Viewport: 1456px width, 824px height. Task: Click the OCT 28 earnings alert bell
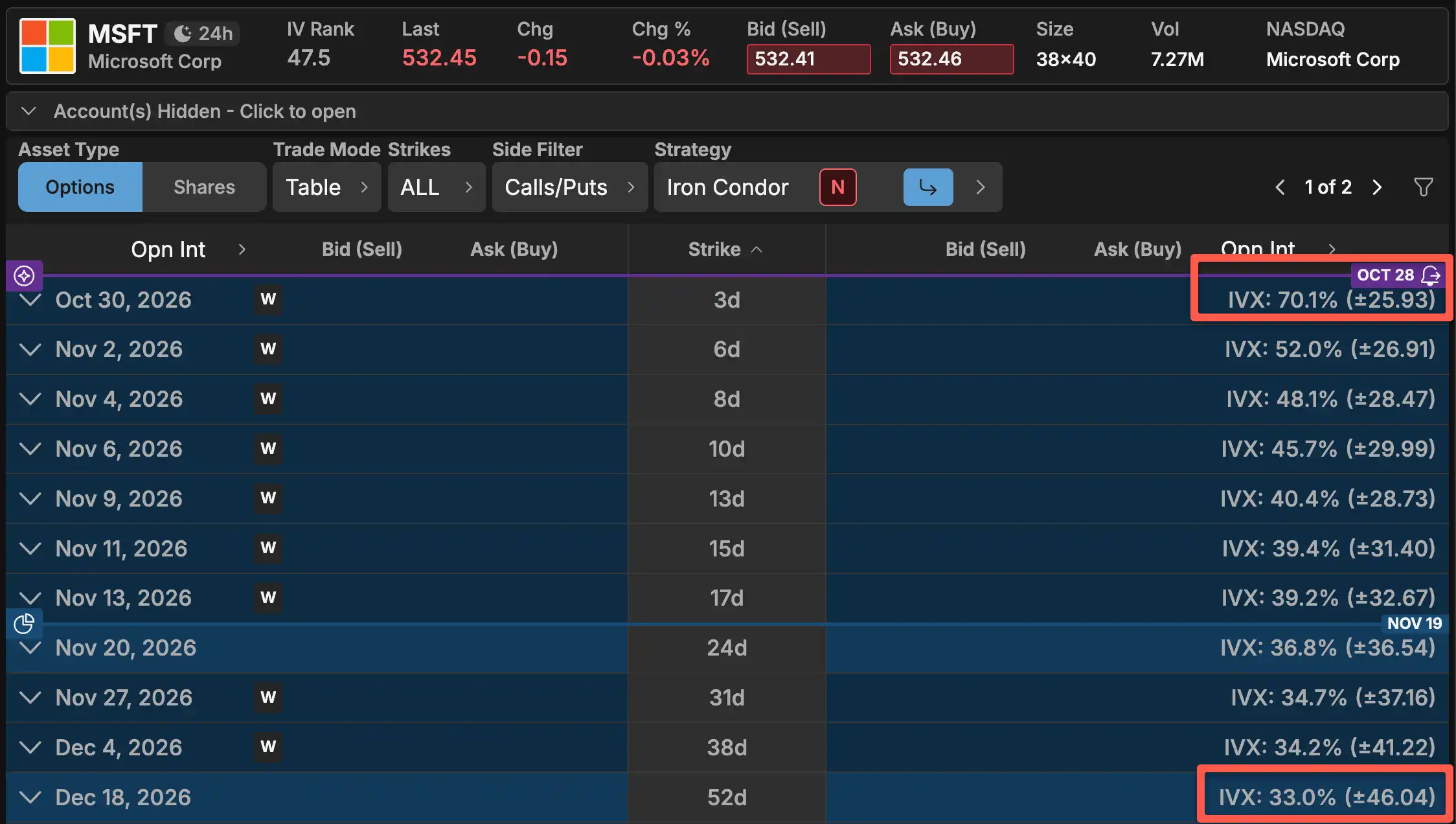(1430, 275)
